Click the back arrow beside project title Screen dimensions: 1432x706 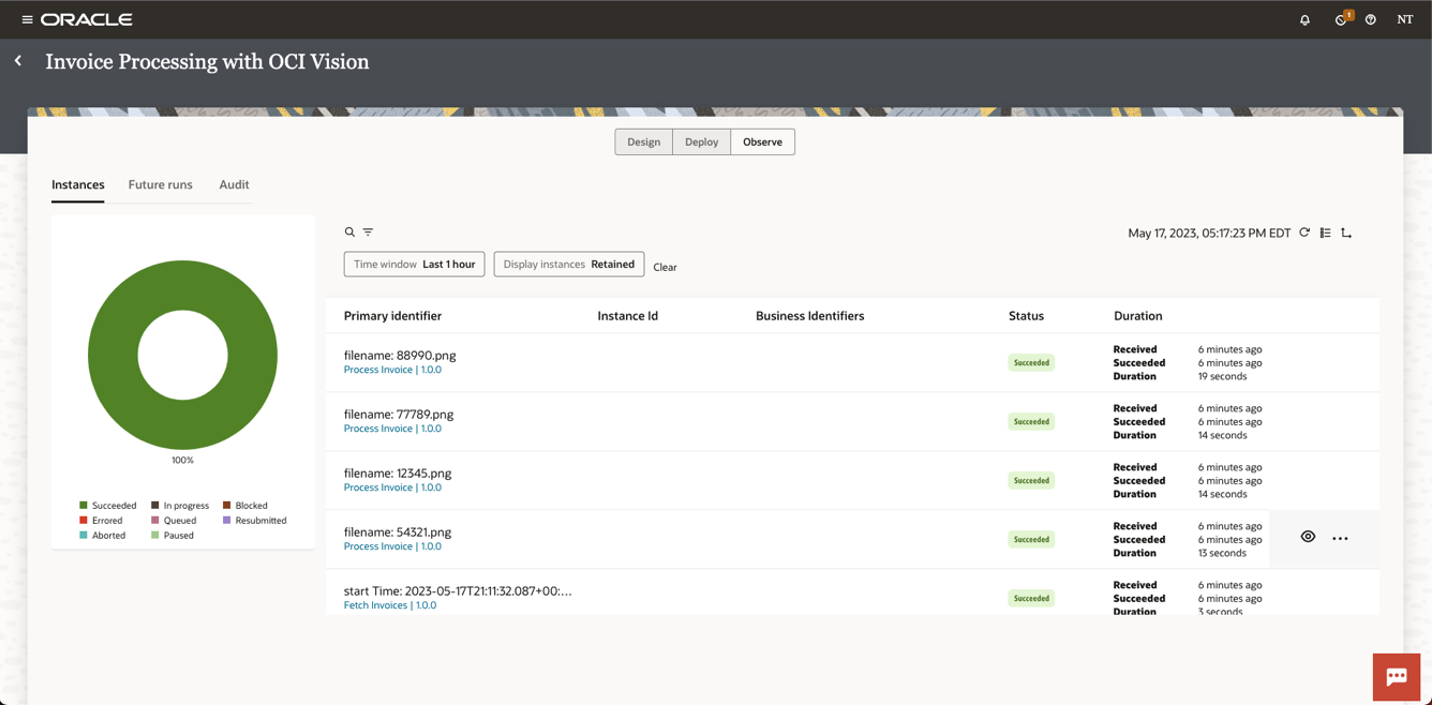point(18,61)
